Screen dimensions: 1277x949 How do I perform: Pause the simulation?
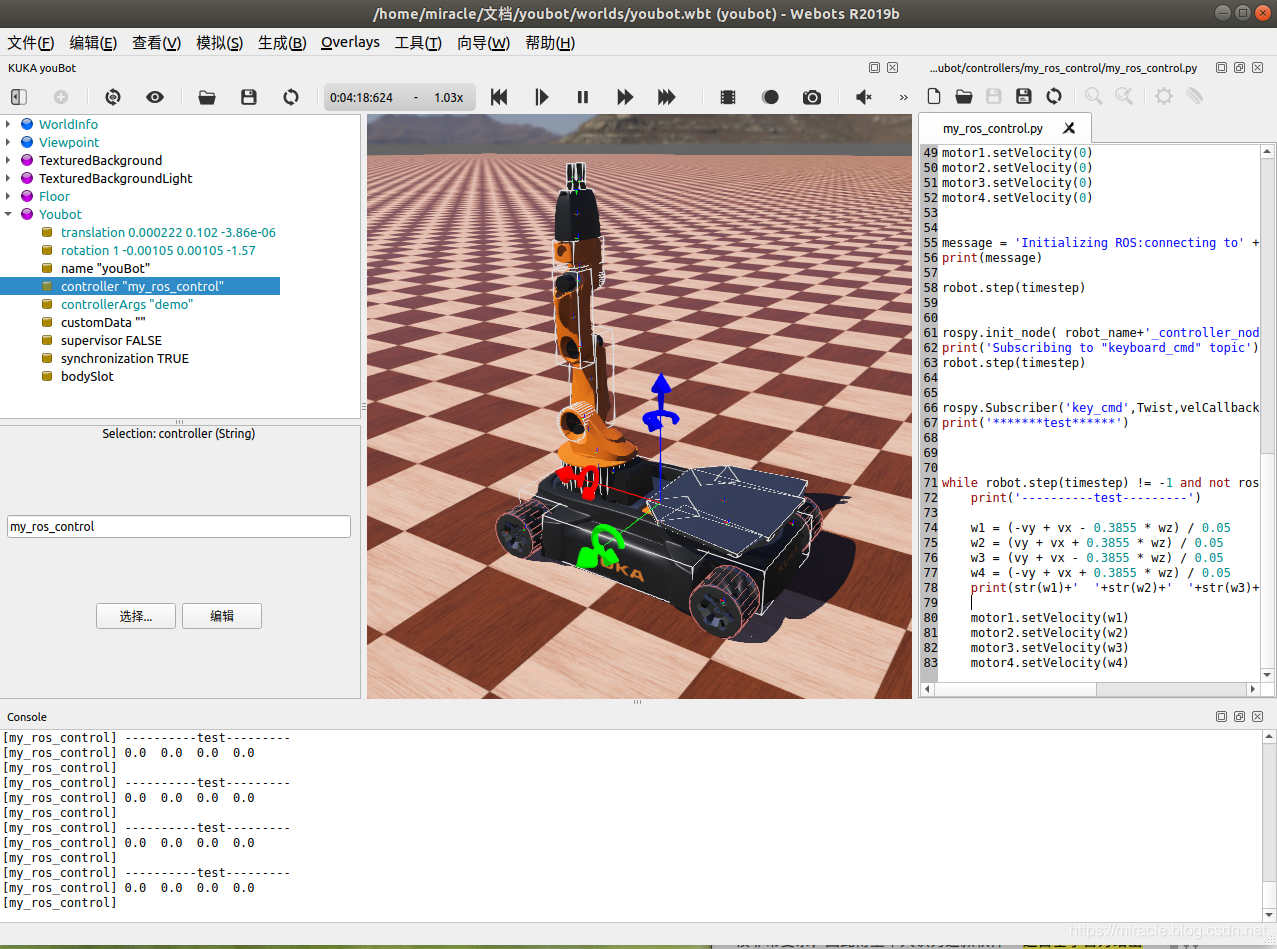[583, 97]
